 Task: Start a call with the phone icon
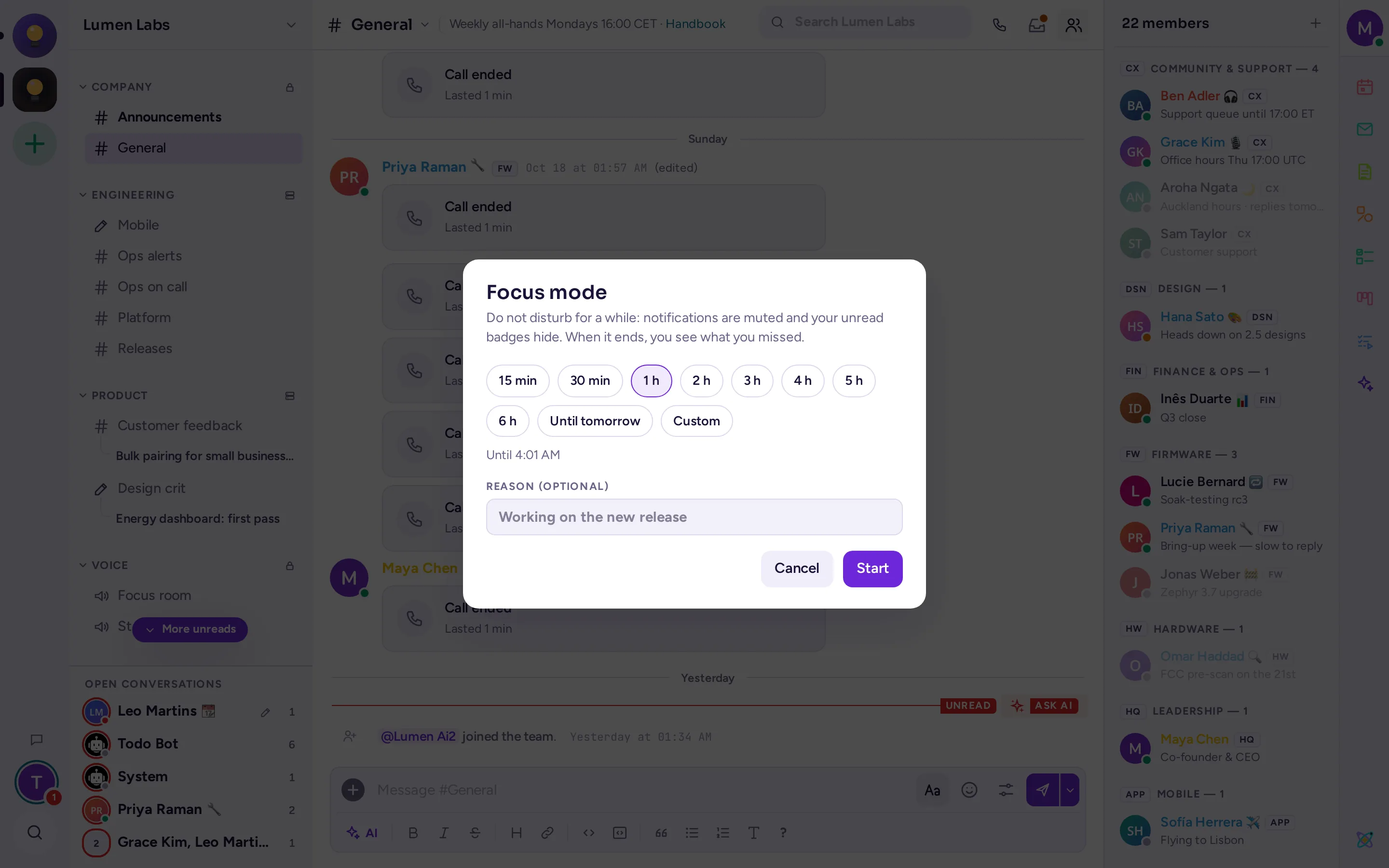click(x=999, y=25)
